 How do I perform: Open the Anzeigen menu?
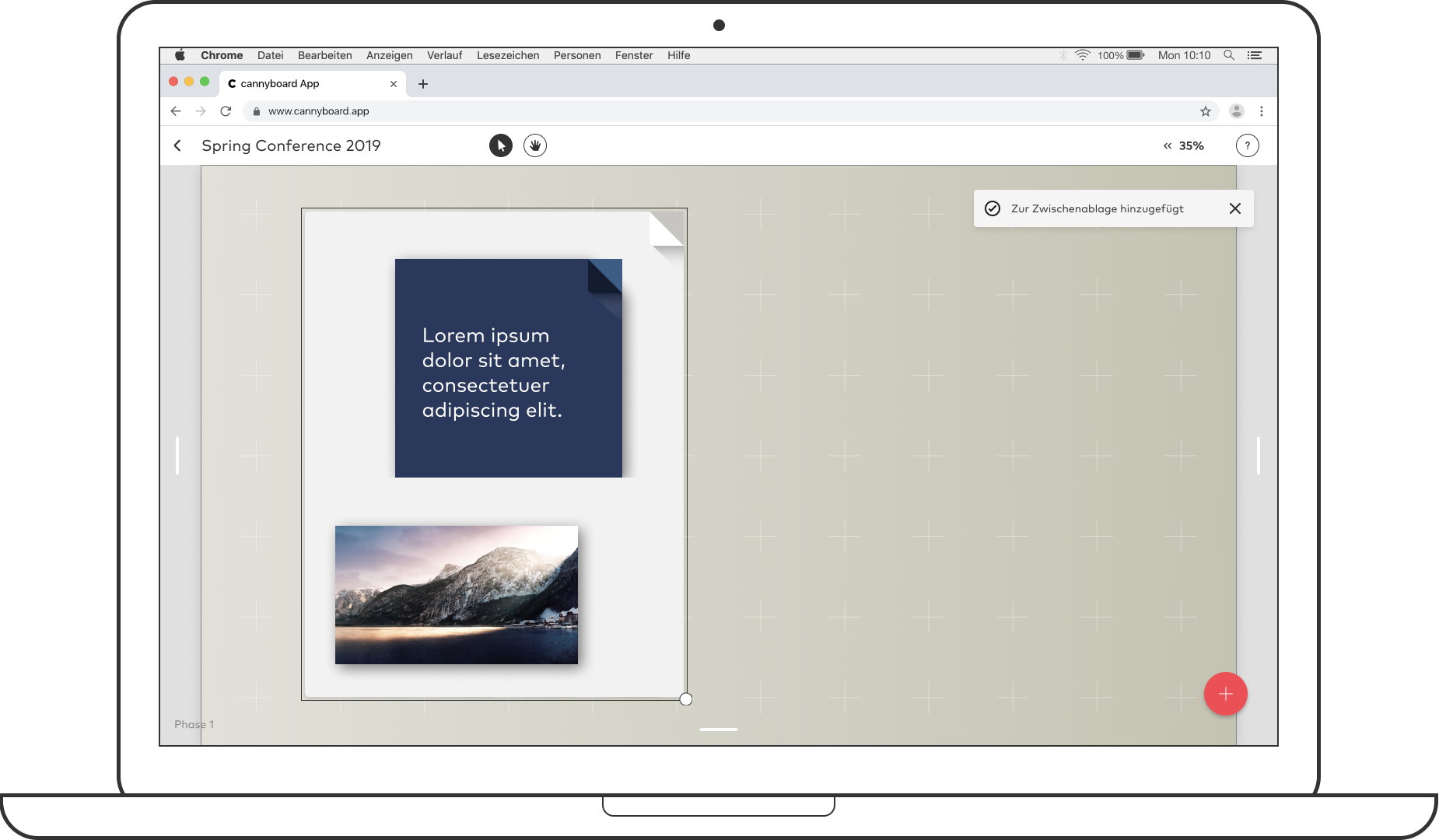pyautogui.click(x=390, y=55)
